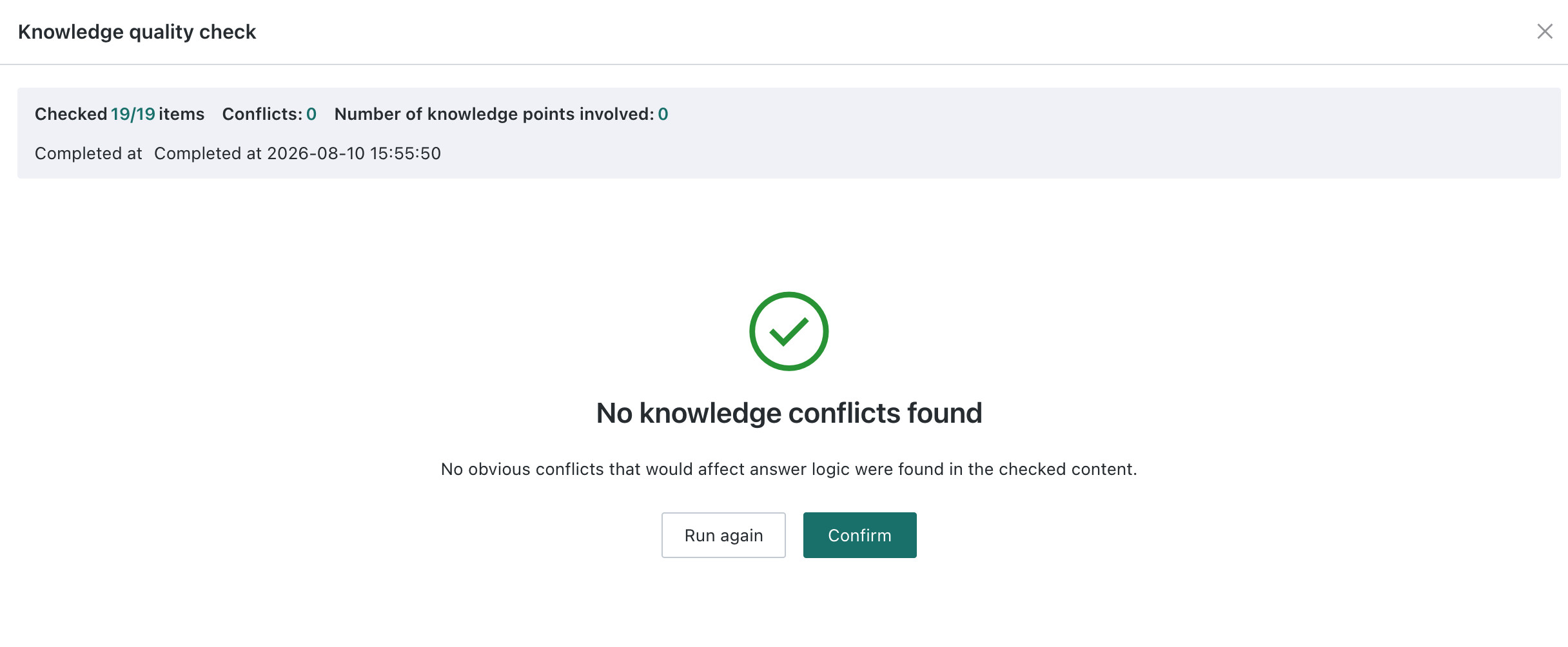Screen dimensions: 1568x647
Task: Select the 'No knowledge conflicts found' heading
Action: click(789, 413)
